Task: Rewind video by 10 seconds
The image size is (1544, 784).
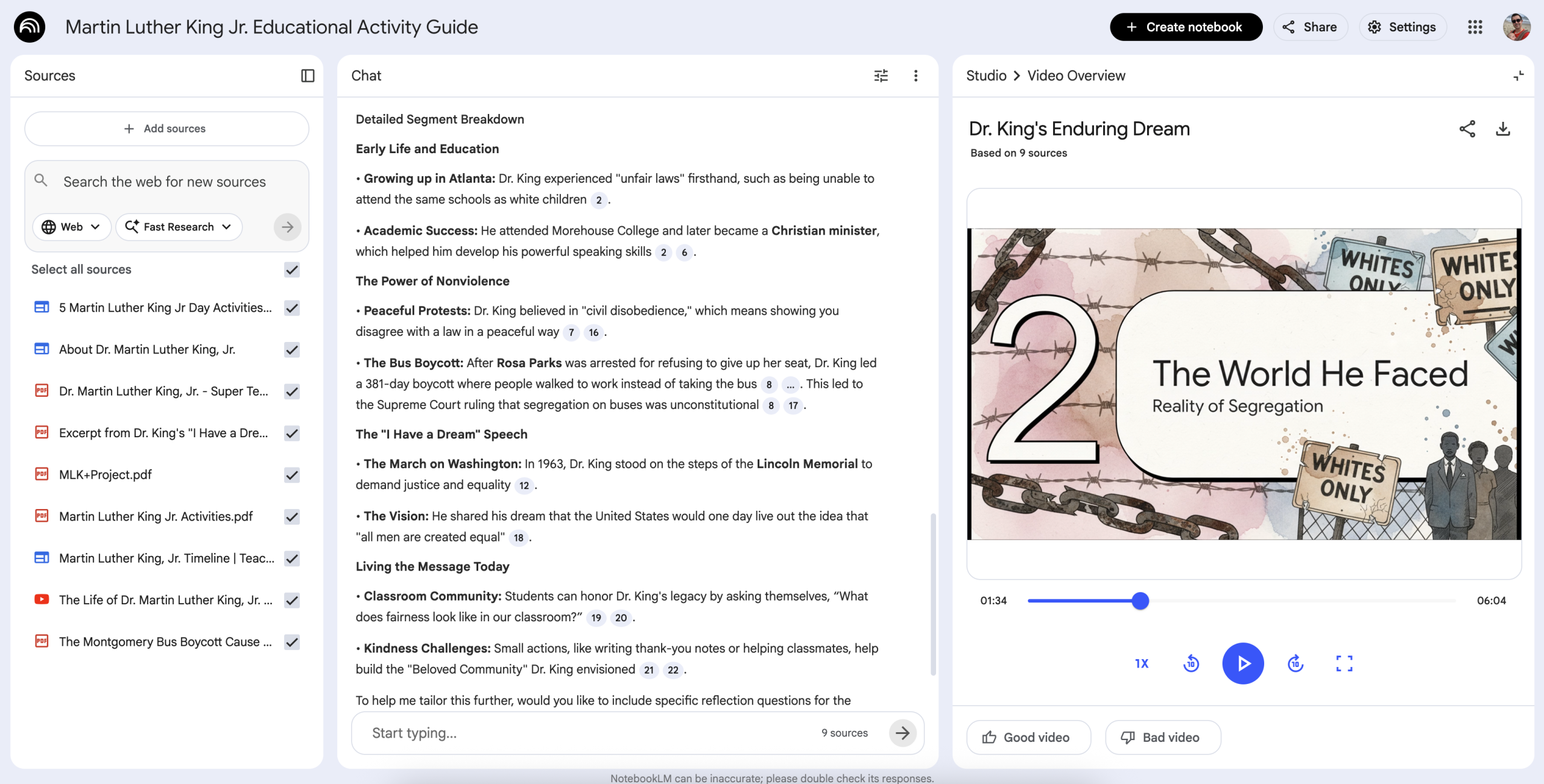Action: [1191, 663]
